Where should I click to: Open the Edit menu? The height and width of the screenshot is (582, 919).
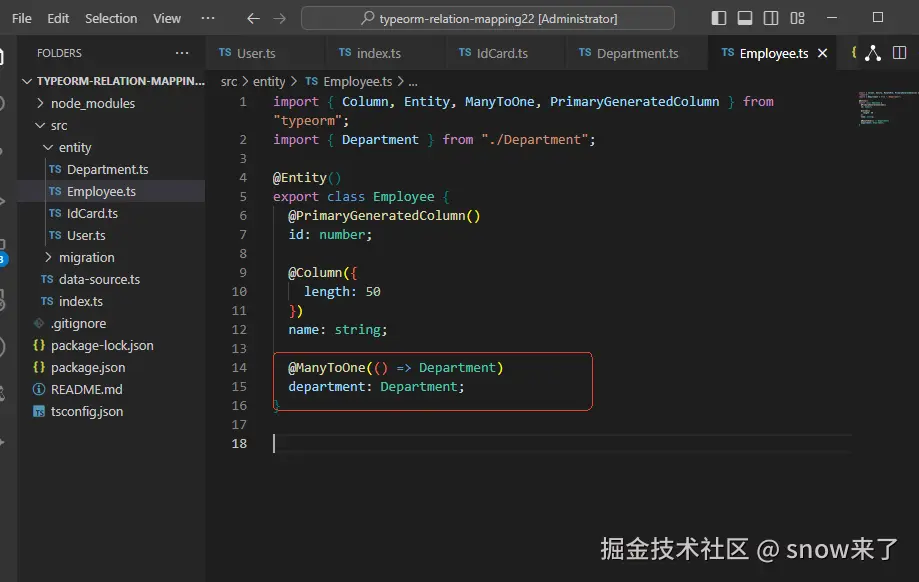(58, 18)
